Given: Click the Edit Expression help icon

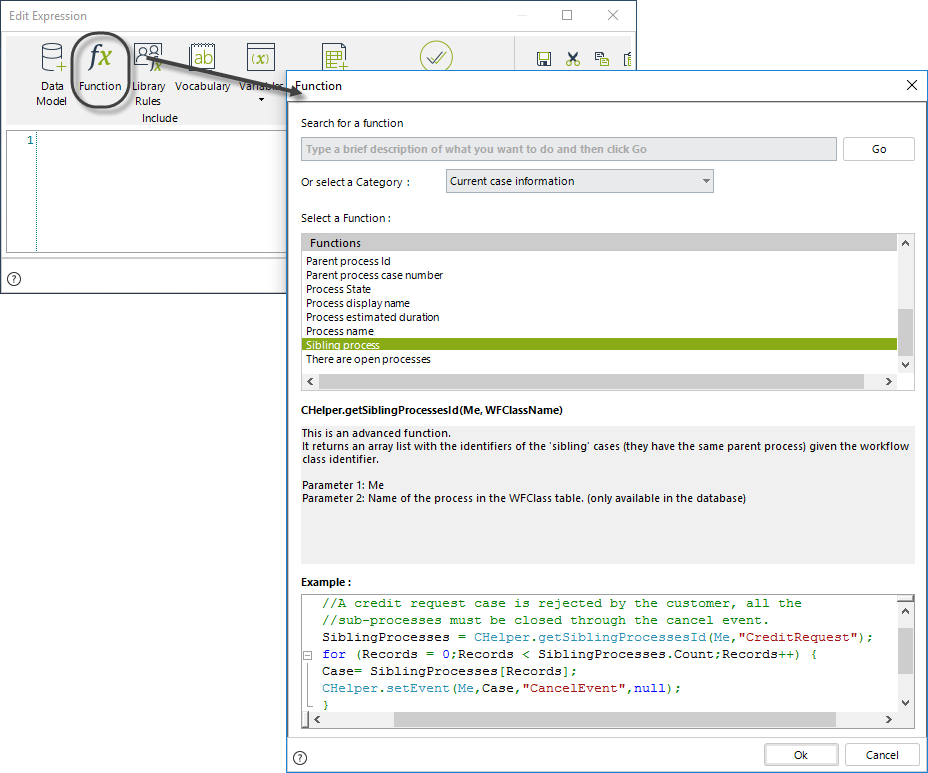Looking at the screenshot, I should coord(14,279).
